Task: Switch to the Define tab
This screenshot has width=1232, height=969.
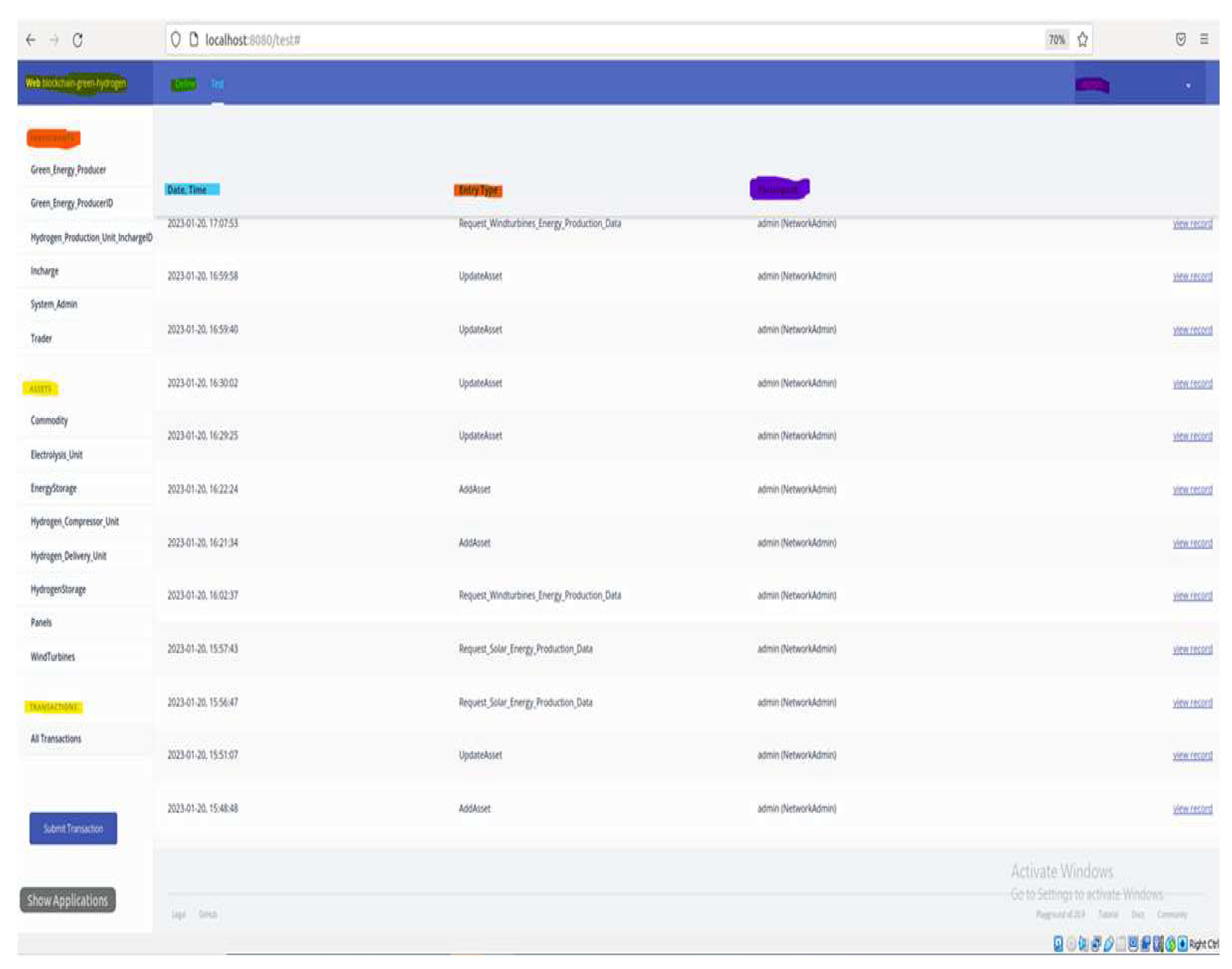Action: (x=184, y=85)
